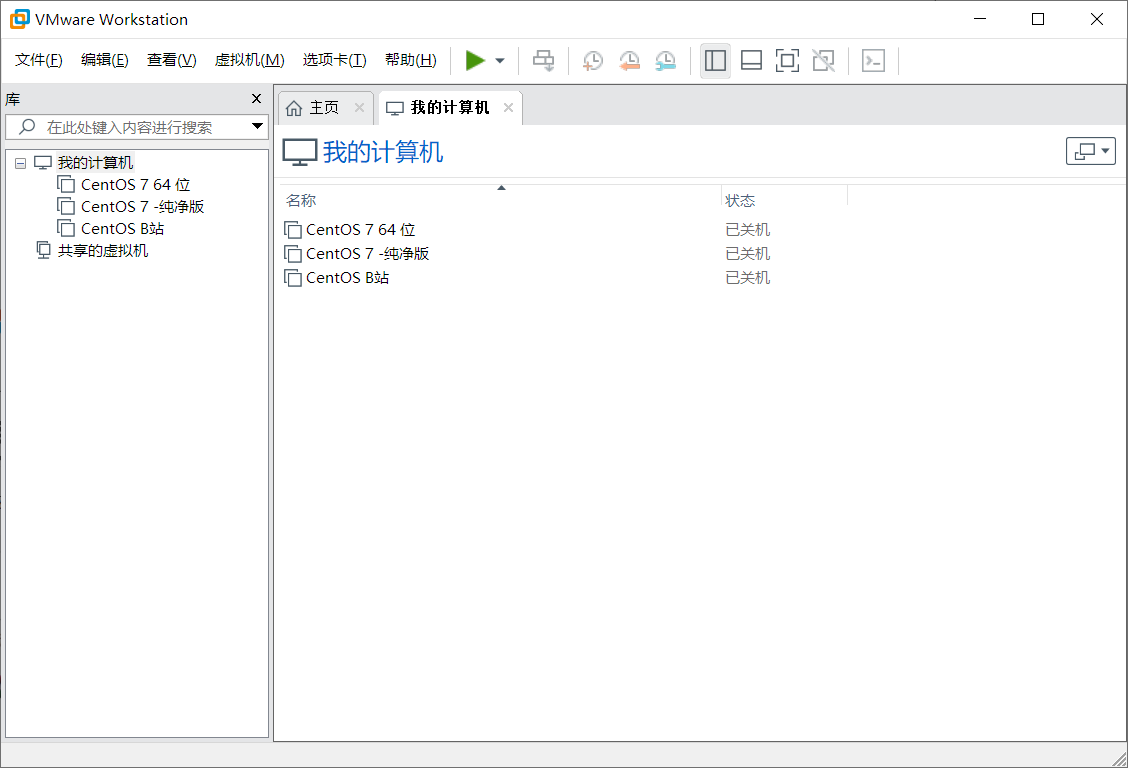The height and width of the screenshot is (768, 1128).
Task: Click the library search input field
Action: [x=137, y=127]
